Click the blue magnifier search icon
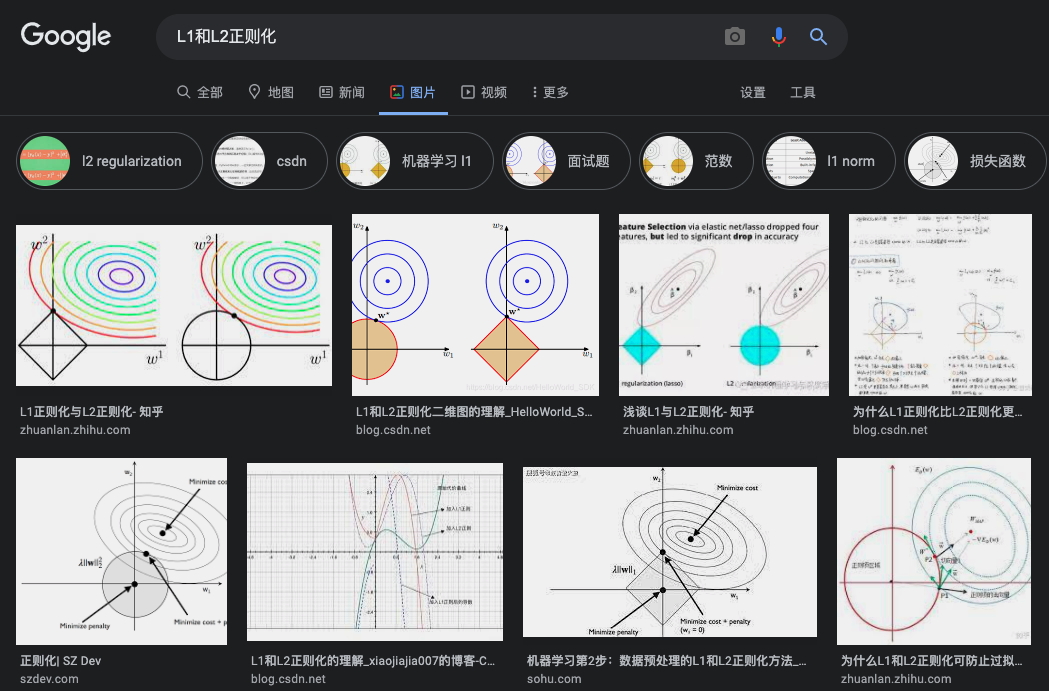This screenshot has height=691, width=1049. click(818, 37)
